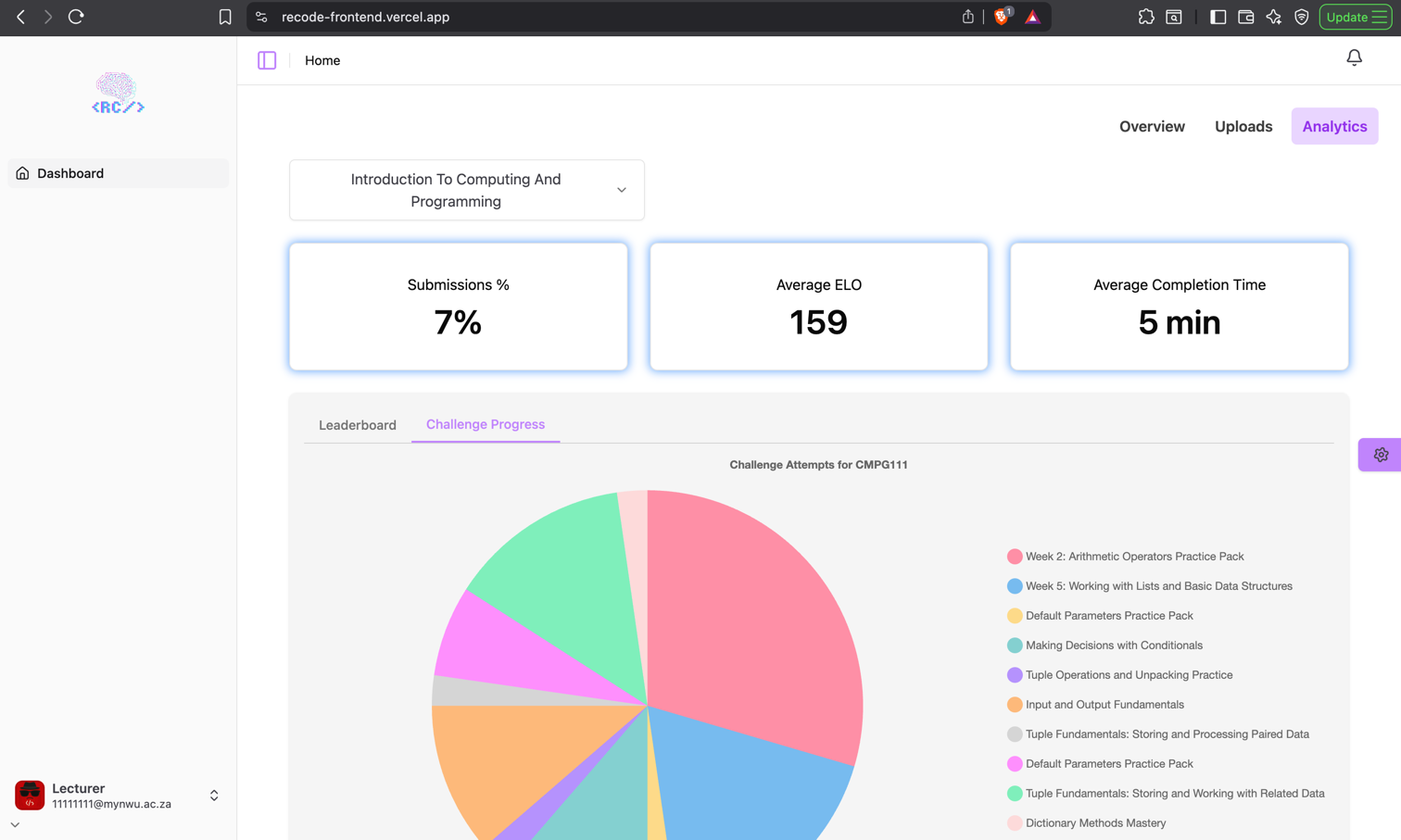Image resolution: width=1401 pixels, height=840 pixels.
Task: Collapse the app sidebar with toggle icon
Action: [x=267, y=60]
